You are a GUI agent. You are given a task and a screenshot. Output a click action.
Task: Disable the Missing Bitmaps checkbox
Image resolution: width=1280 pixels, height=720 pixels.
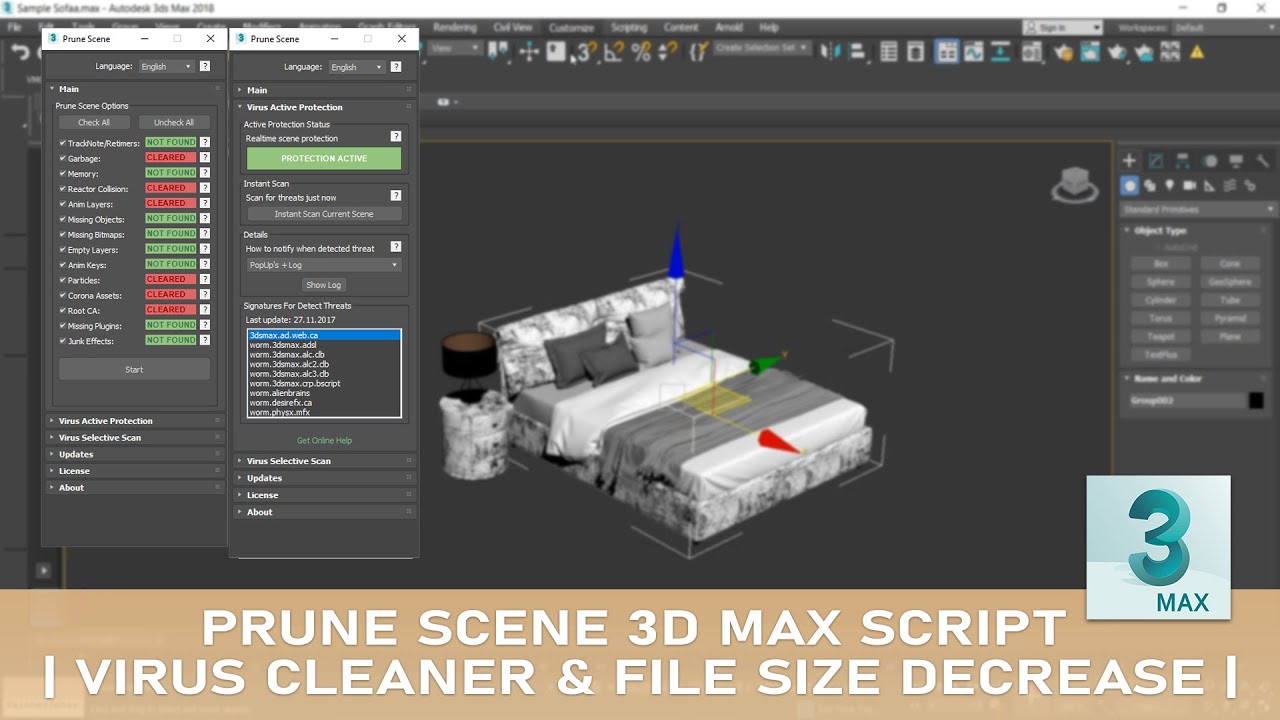62,234
